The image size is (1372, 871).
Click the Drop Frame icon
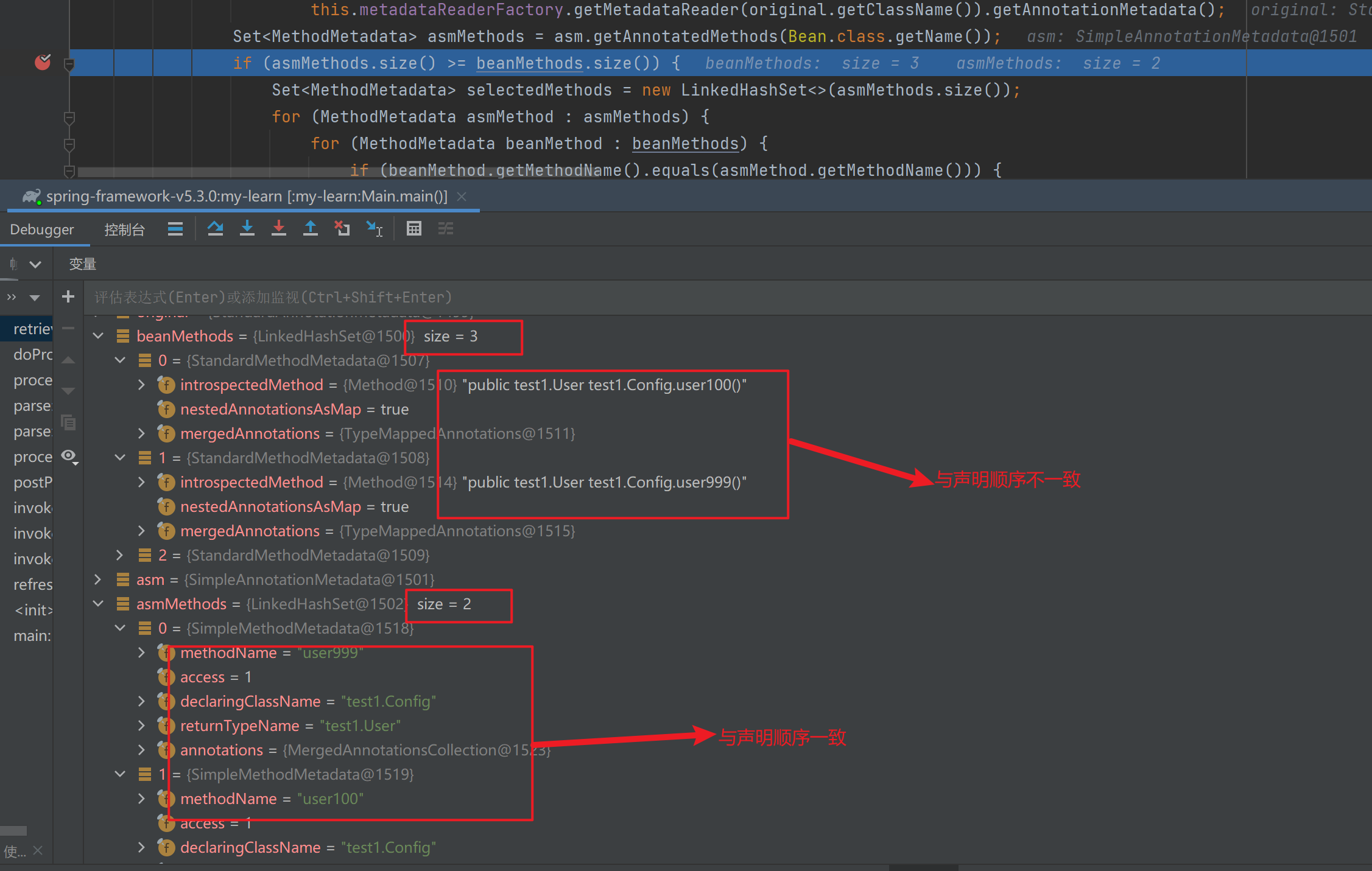(342, 229)
